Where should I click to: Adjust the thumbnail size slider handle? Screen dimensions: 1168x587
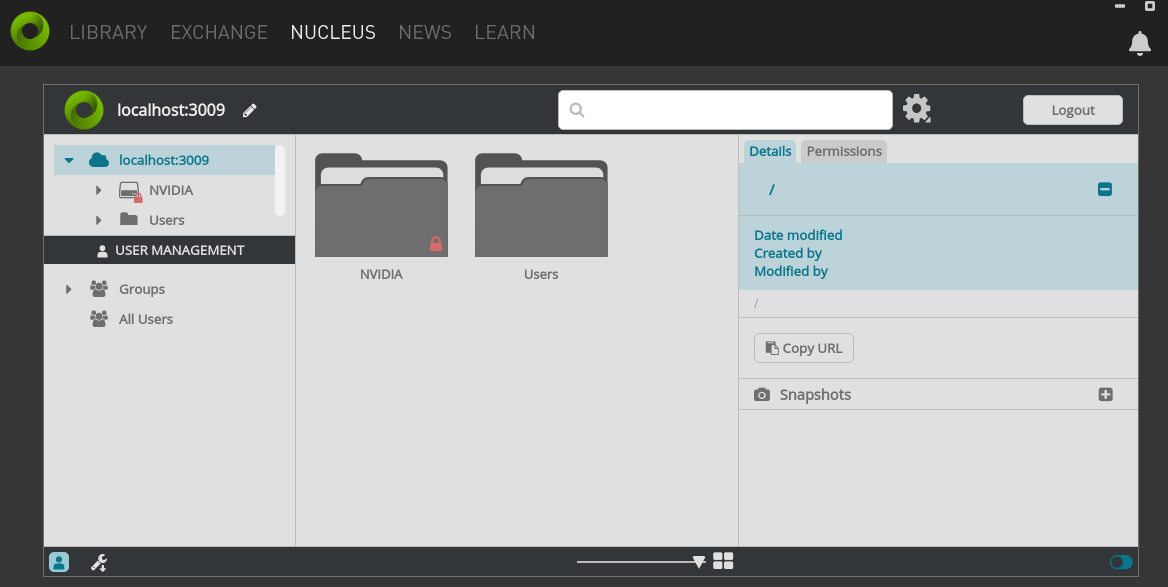click(699, 562)
